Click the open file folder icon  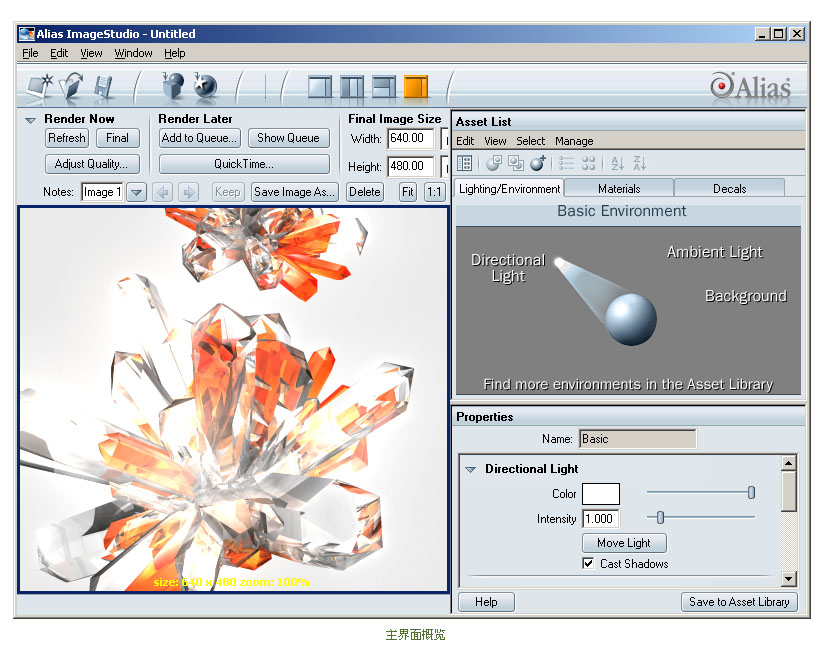click(x=72, y=87)
